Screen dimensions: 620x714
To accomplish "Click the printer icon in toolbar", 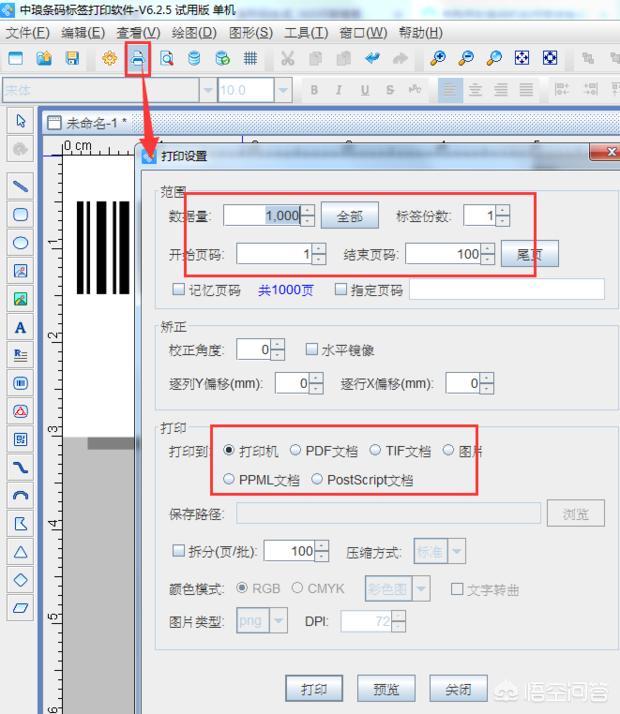I will point(137,58).
